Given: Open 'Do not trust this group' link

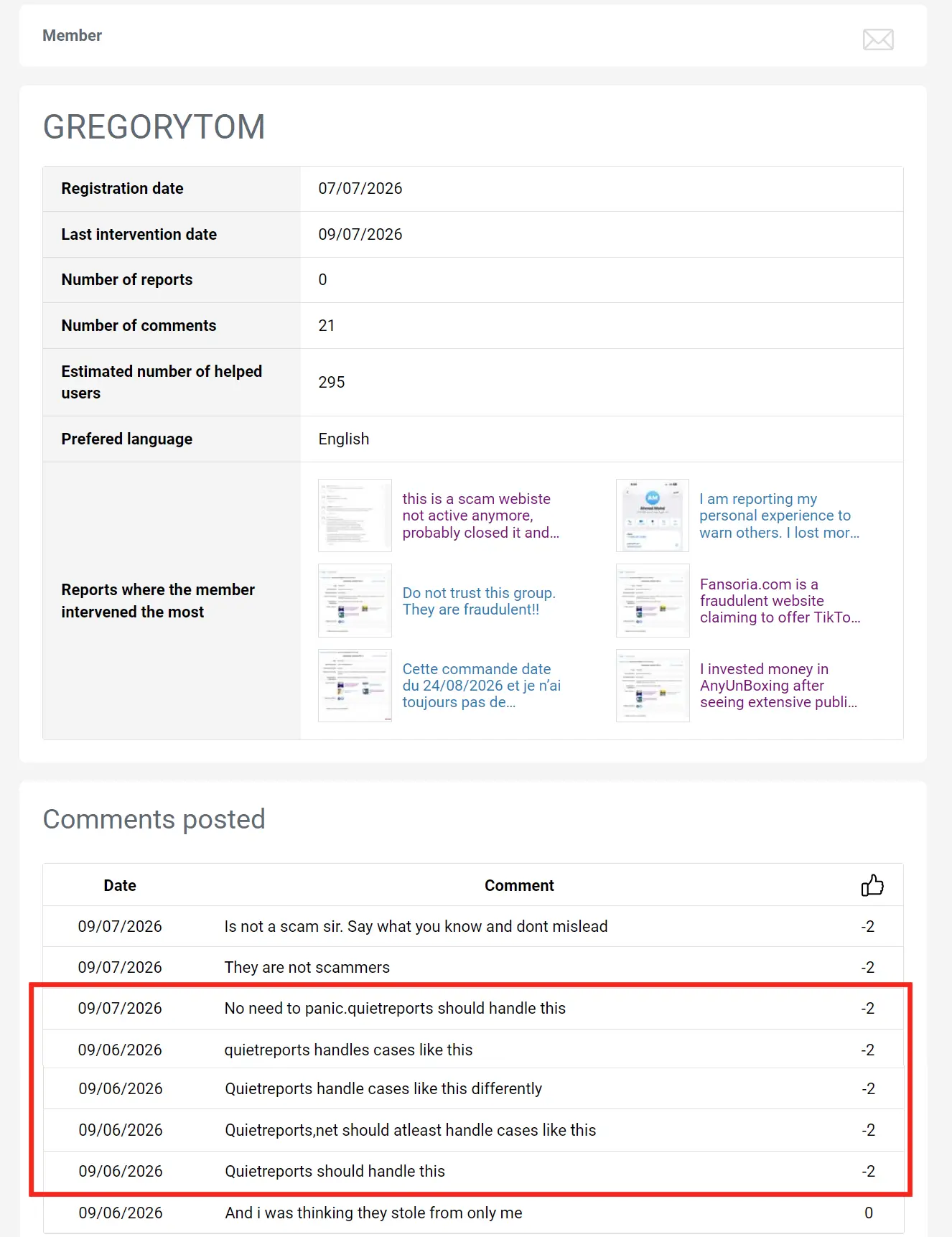Looking at the screenshot, I should (x=479, y=601).
